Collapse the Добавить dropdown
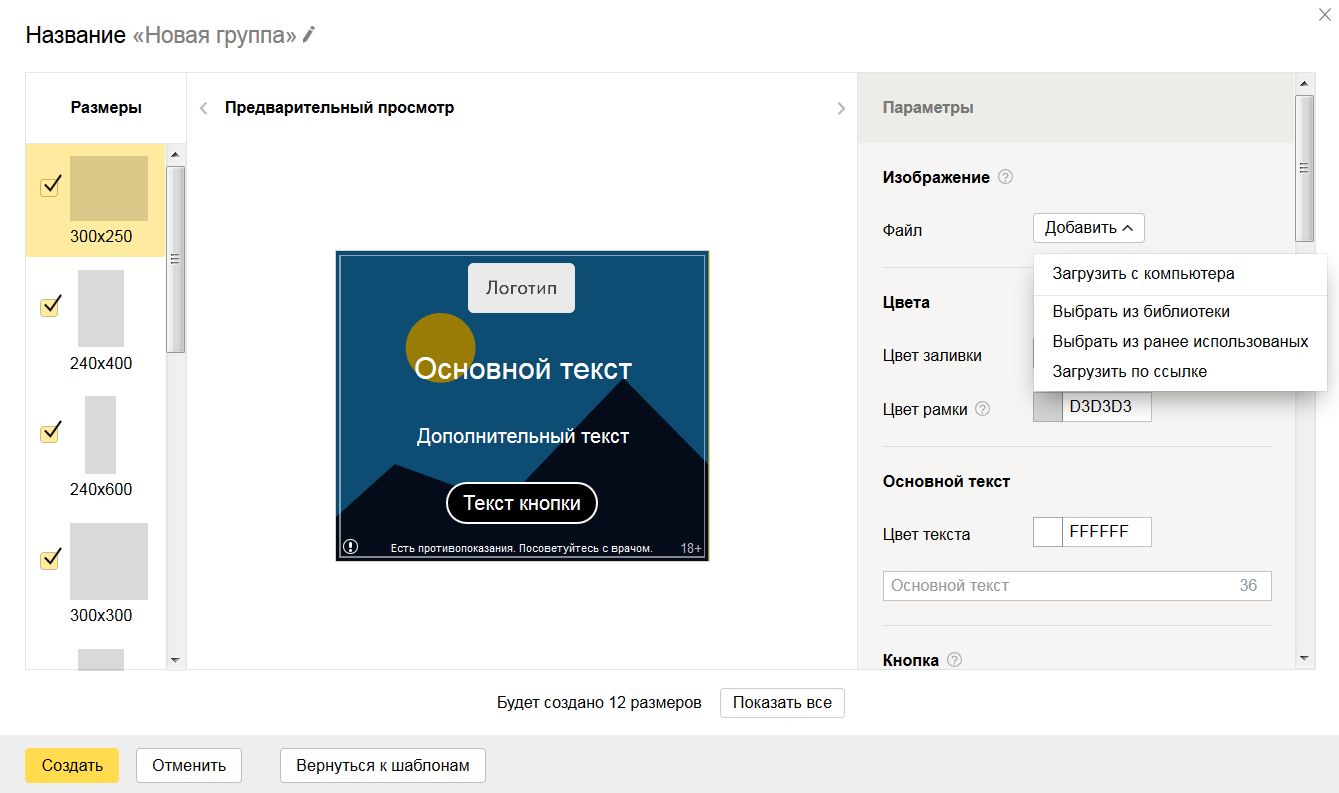 pyautogui.click(x=1088, y=228)
